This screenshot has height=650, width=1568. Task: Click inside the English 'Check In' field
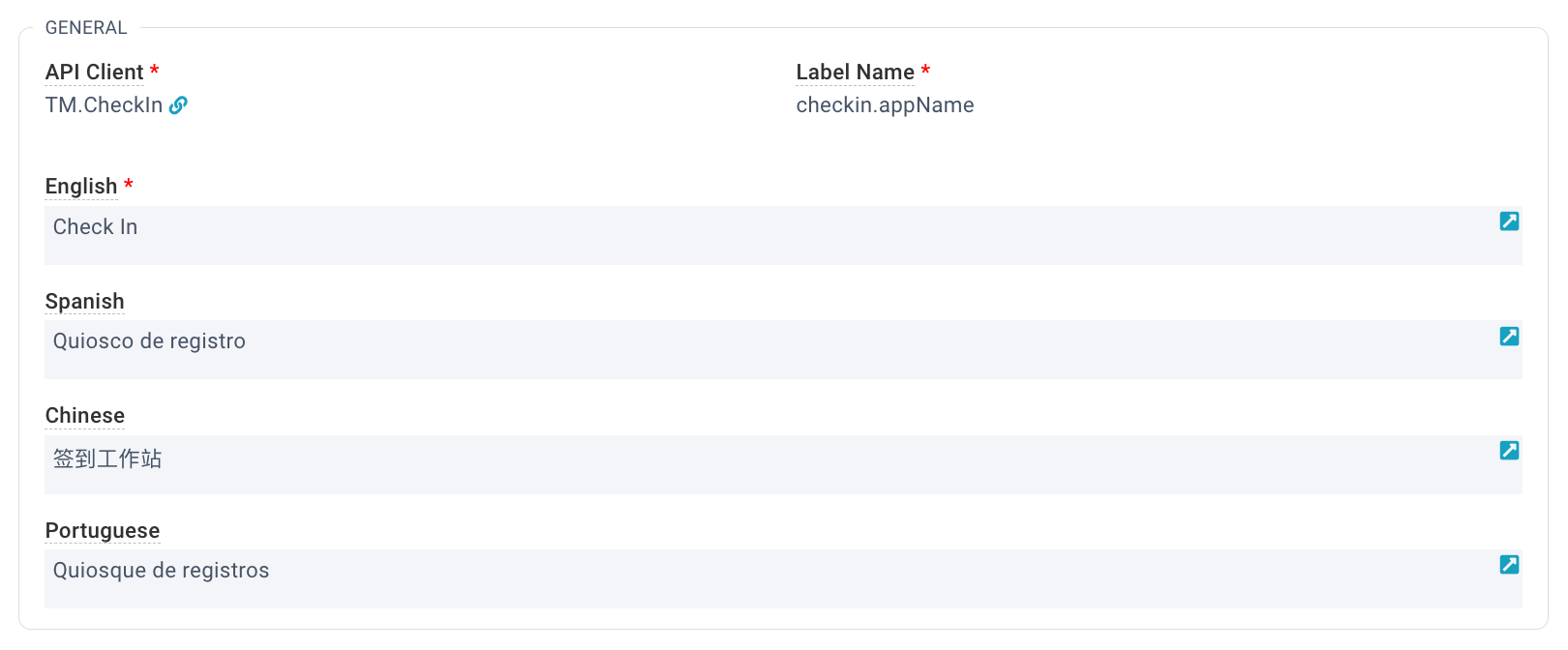(783, 235)
